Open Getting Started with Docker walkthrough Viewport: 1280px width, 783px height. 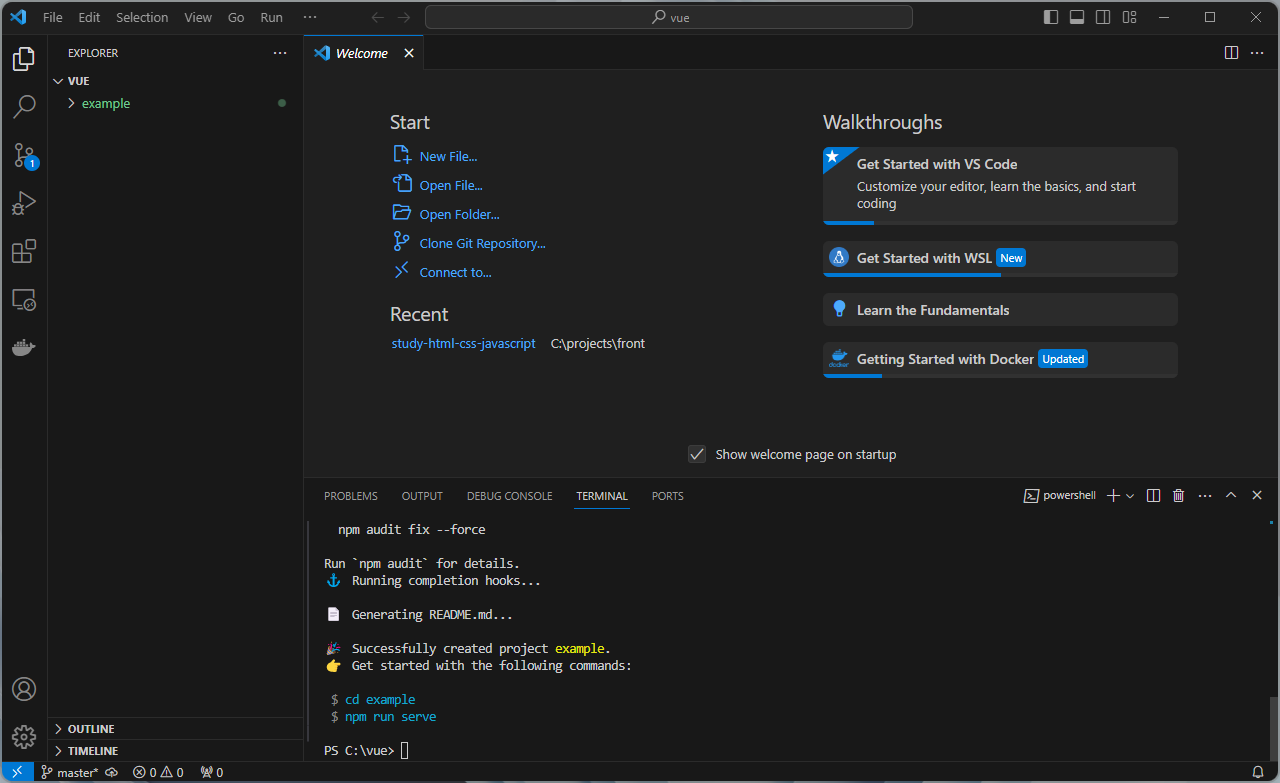(1000, 359)
